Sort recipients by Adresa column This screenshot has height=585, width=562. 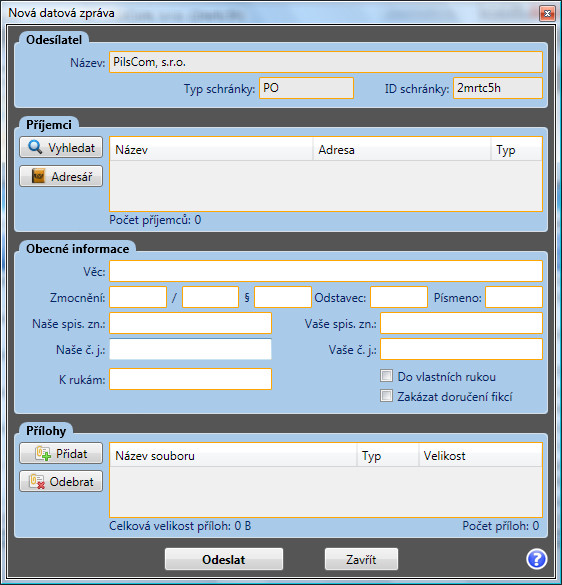402,150
